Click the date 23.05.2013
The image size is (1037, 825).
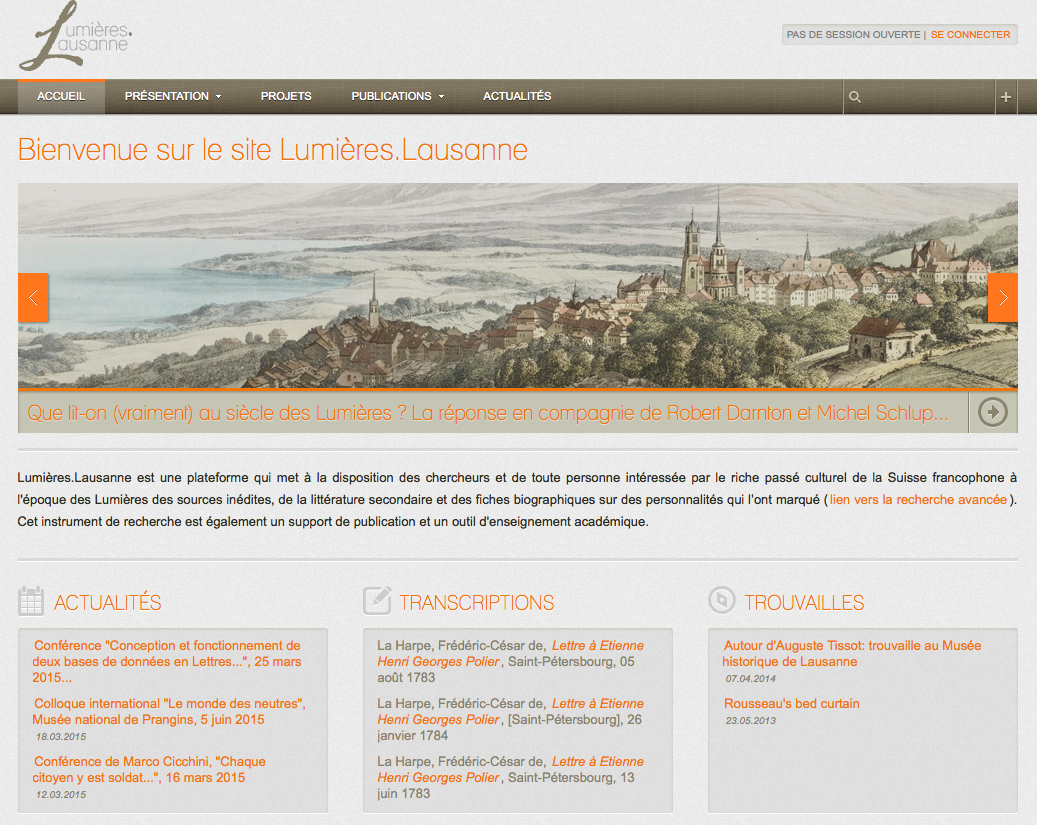point(751,720)
